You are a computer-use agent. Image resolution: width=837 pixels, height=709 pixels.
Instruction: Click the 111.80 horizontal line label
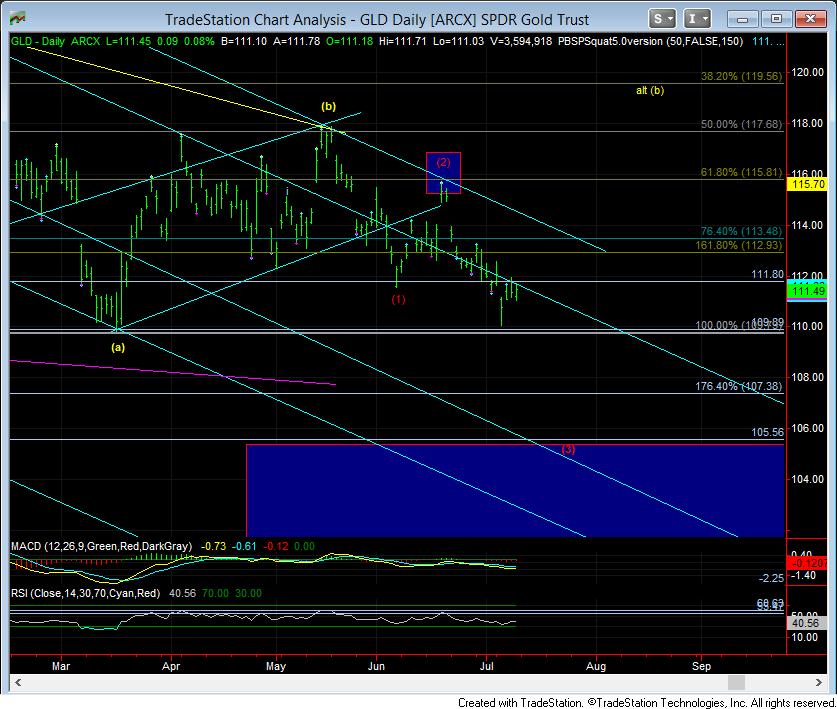click(x=768, y=274)
